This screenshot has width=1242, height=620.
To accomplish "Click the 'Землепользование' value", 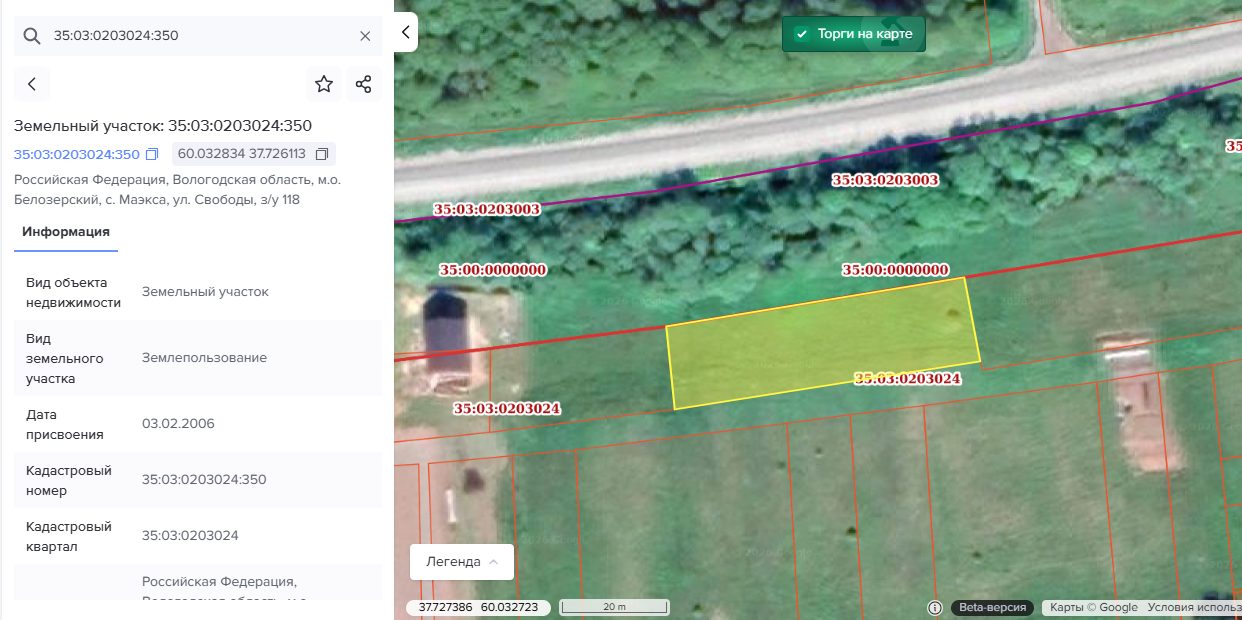I will click(x=204, y=357).
